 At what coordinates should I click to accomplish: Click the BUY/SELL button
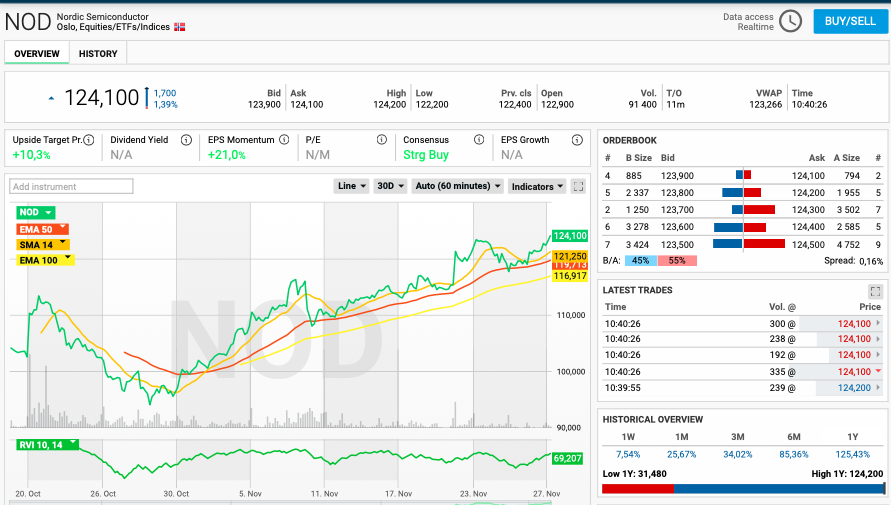(x=850, y=21)
